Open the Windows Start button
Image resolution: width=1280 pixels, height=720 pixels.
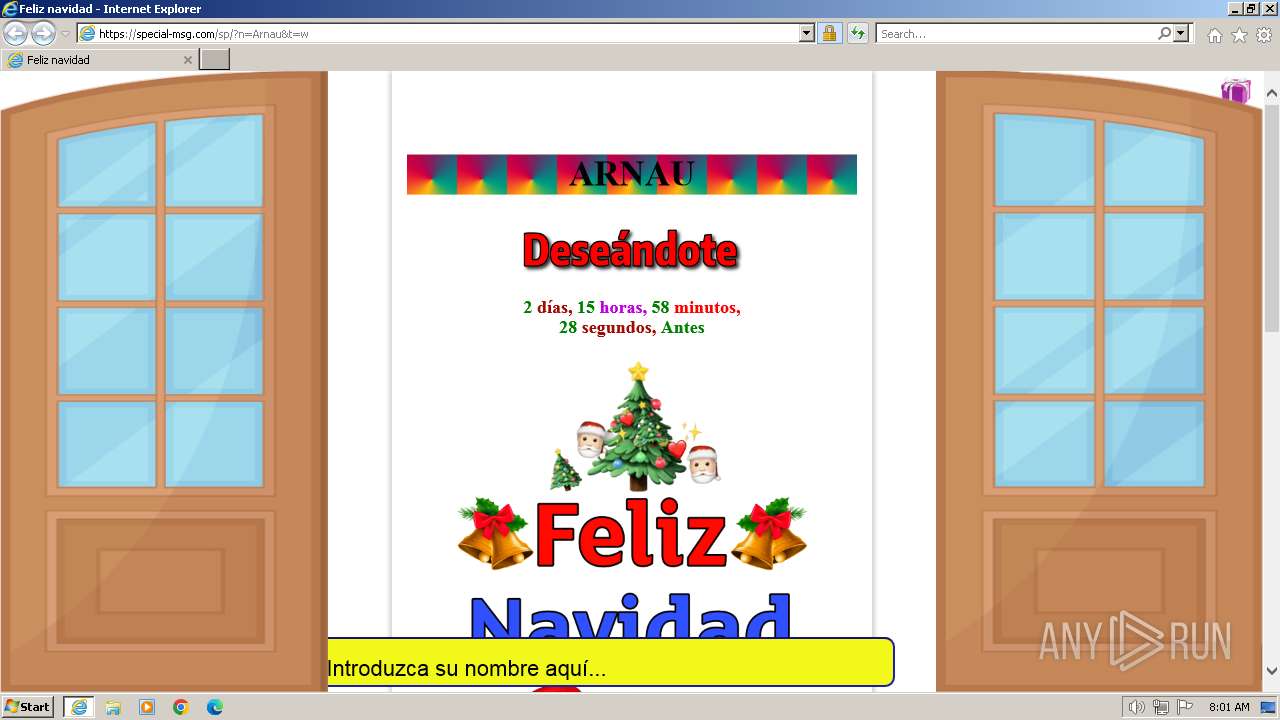[28, 707]
